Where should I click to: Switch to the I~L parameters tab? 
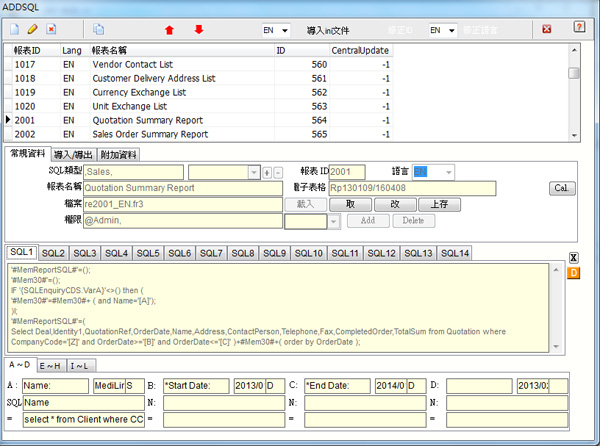point(80,366)
